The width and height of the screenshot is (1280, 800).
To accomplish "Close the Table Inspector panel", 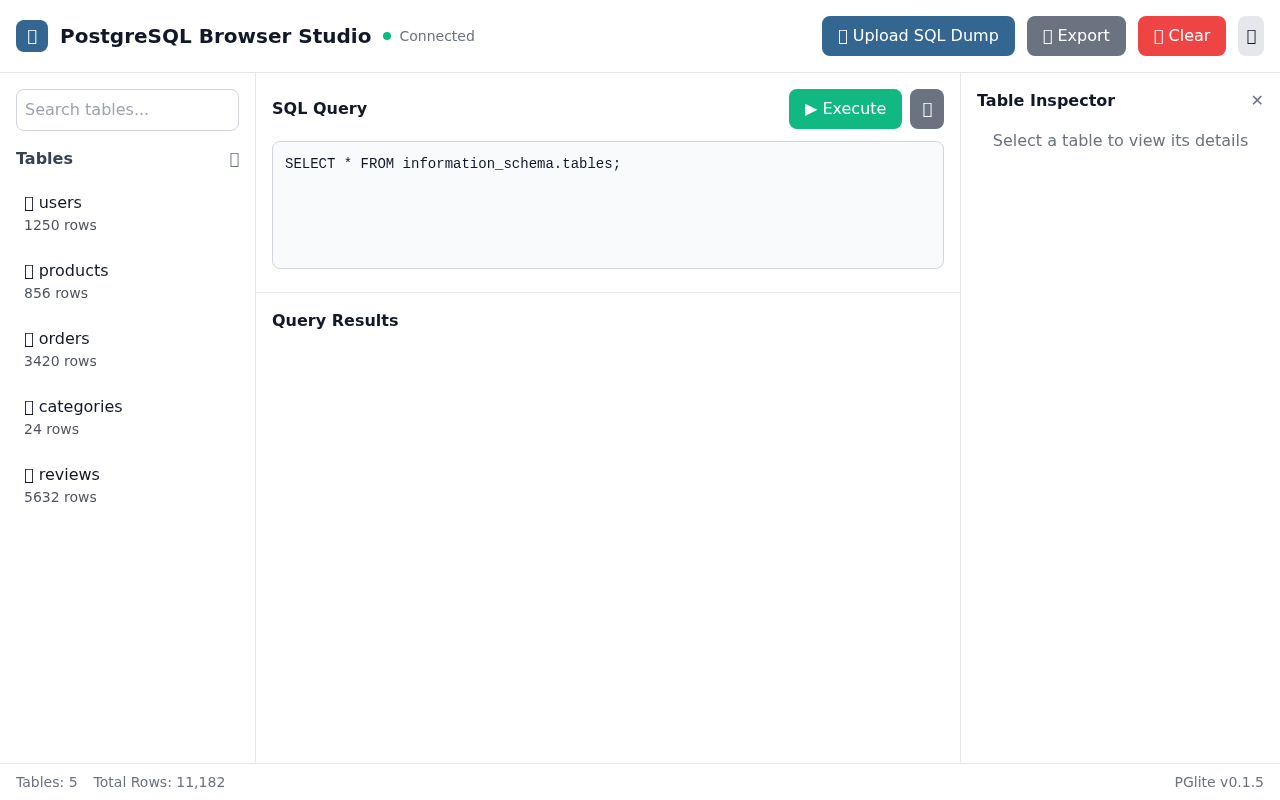I will (1257, 100).
